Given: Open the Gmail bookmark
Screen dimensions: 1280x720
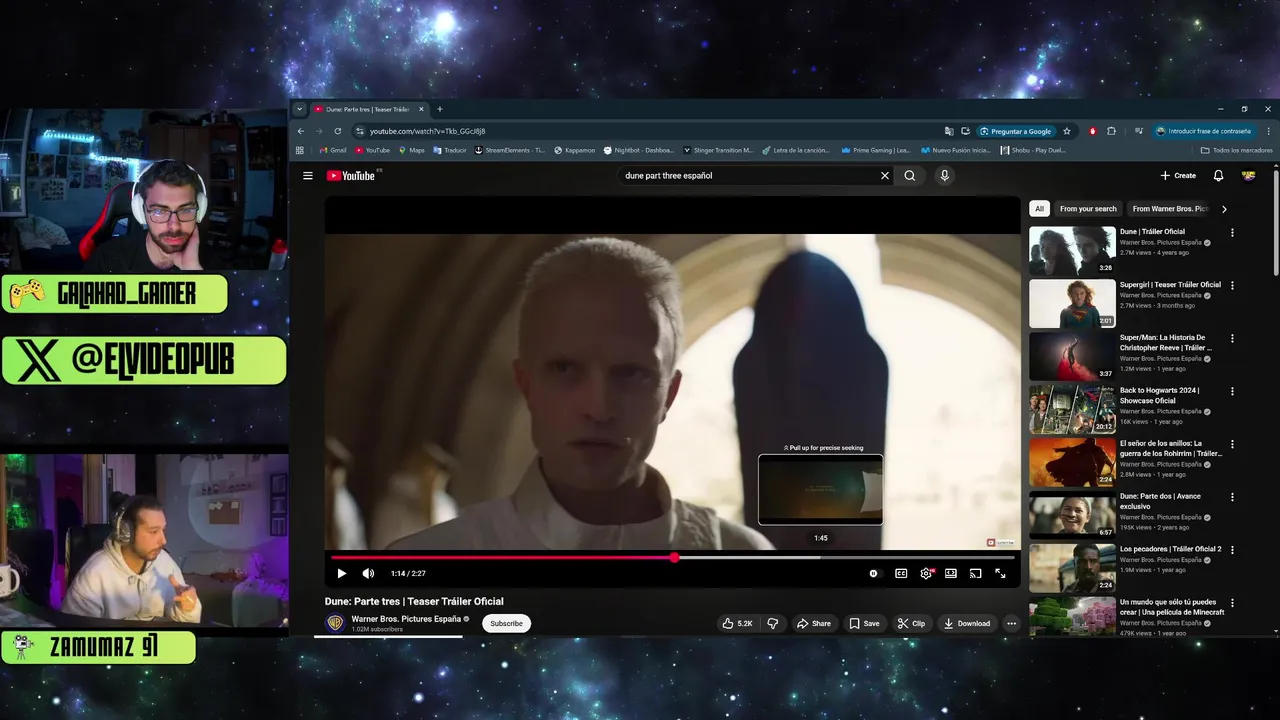Looking at the screenshot, I should pyautogui.click(x=333, y=151).
